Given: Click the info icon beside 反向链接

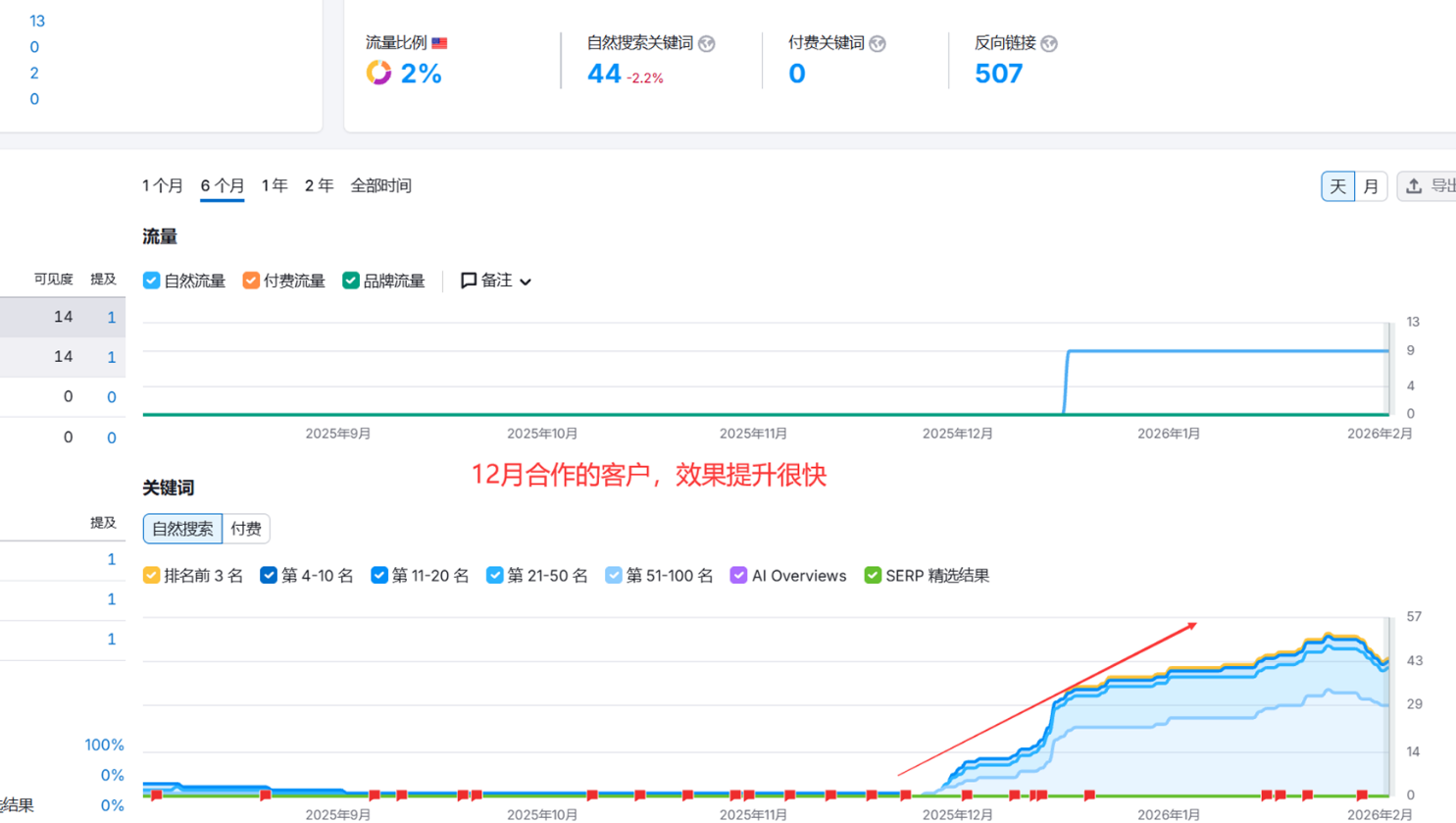Looking at the screenshot, I should coord(1049,43).
